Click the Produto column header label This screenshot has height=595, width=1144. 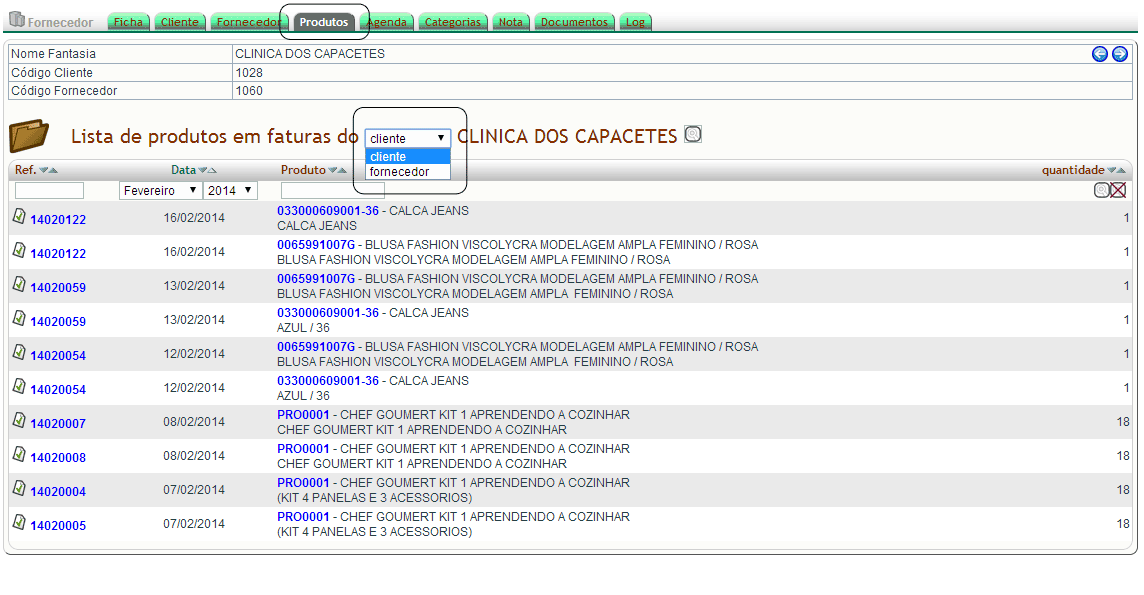tap(303, 170)
